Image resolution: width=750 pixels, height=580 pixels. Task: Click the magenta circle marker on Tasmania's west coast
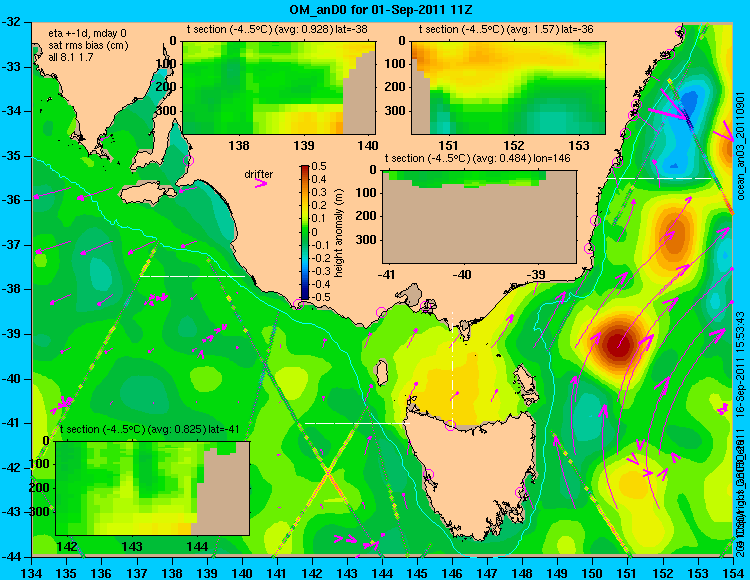pos(428,474)
